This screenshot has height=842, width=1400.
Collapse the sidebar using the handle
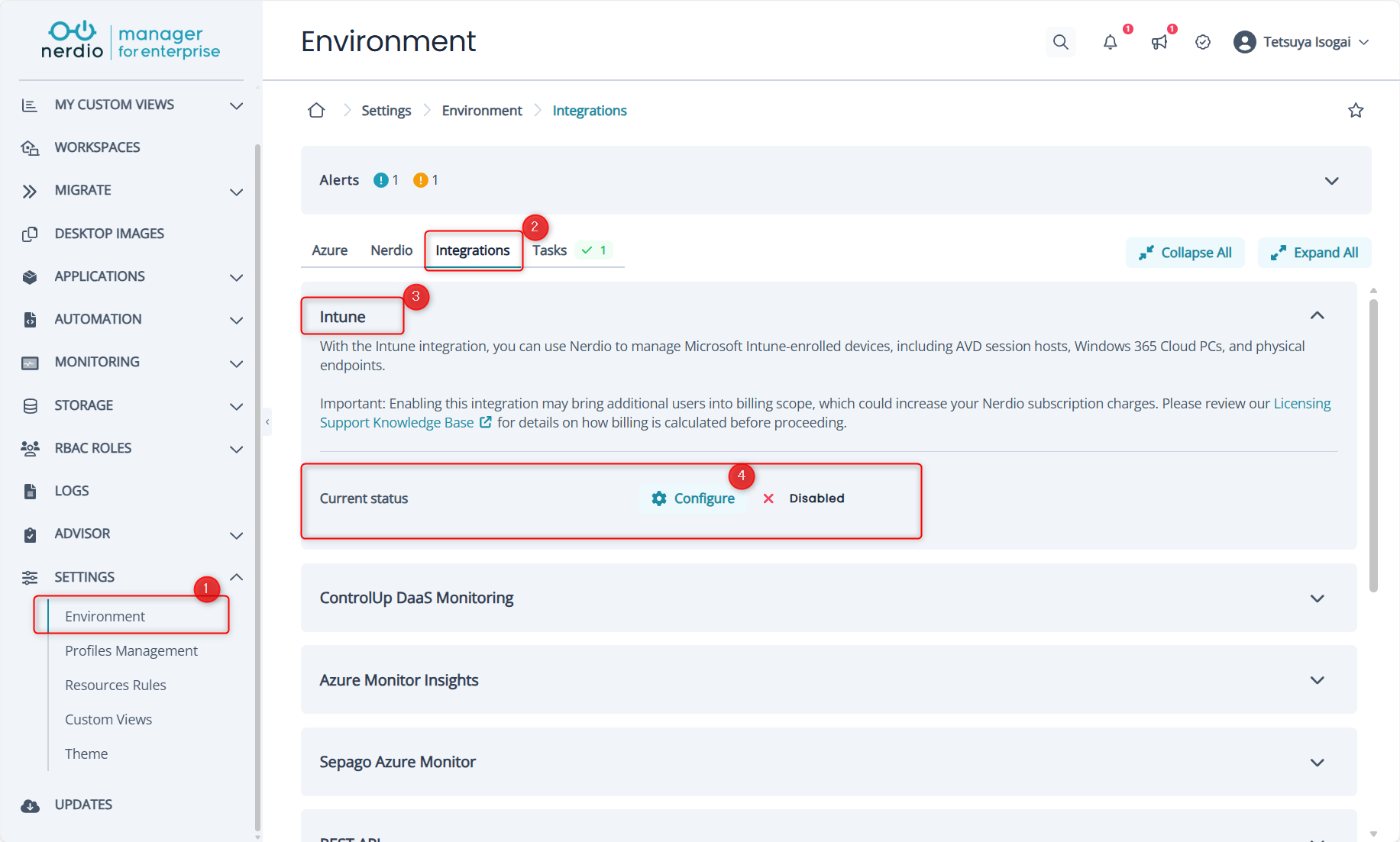pos(267,423)
